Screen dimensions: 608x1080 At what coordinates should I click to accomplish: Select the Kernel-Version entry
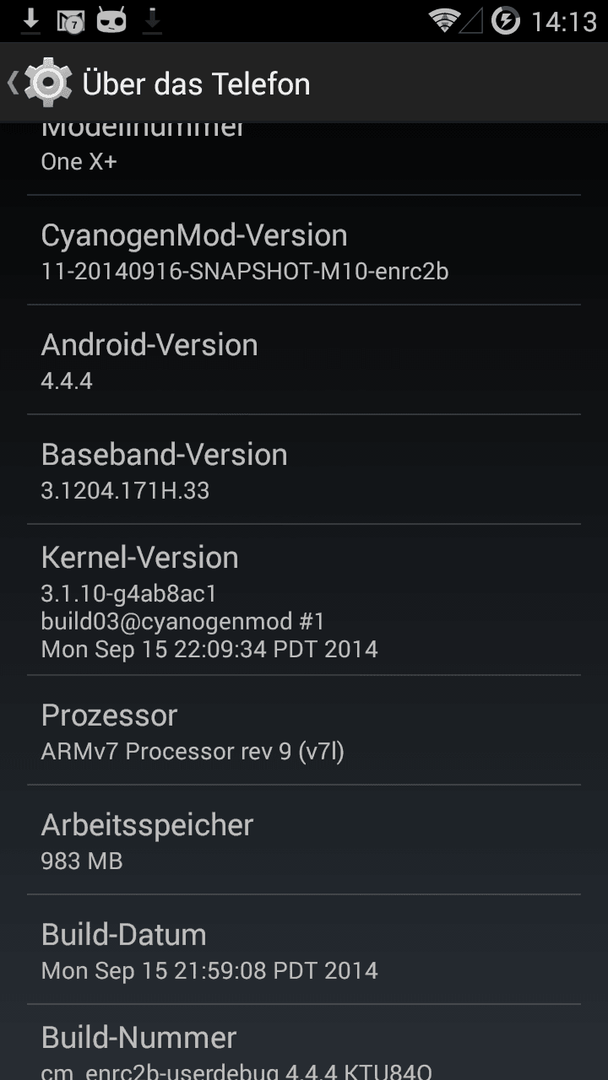coord(304,600)
